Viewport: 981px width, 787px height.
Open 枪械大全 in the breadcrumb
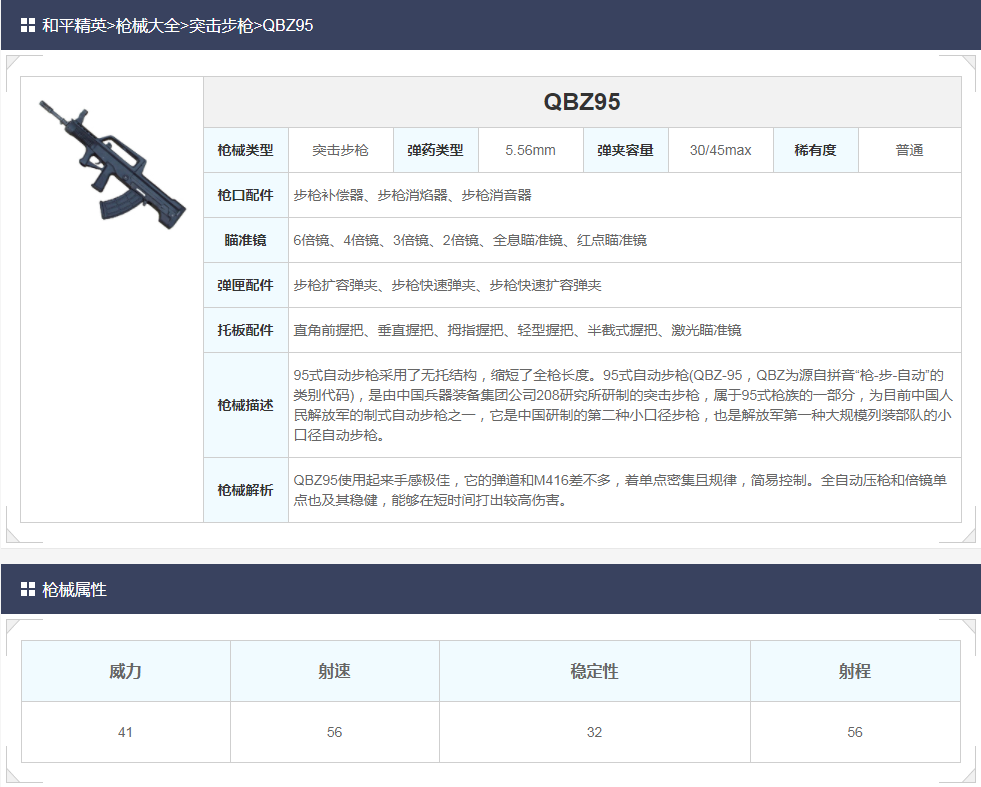(148, 26)
